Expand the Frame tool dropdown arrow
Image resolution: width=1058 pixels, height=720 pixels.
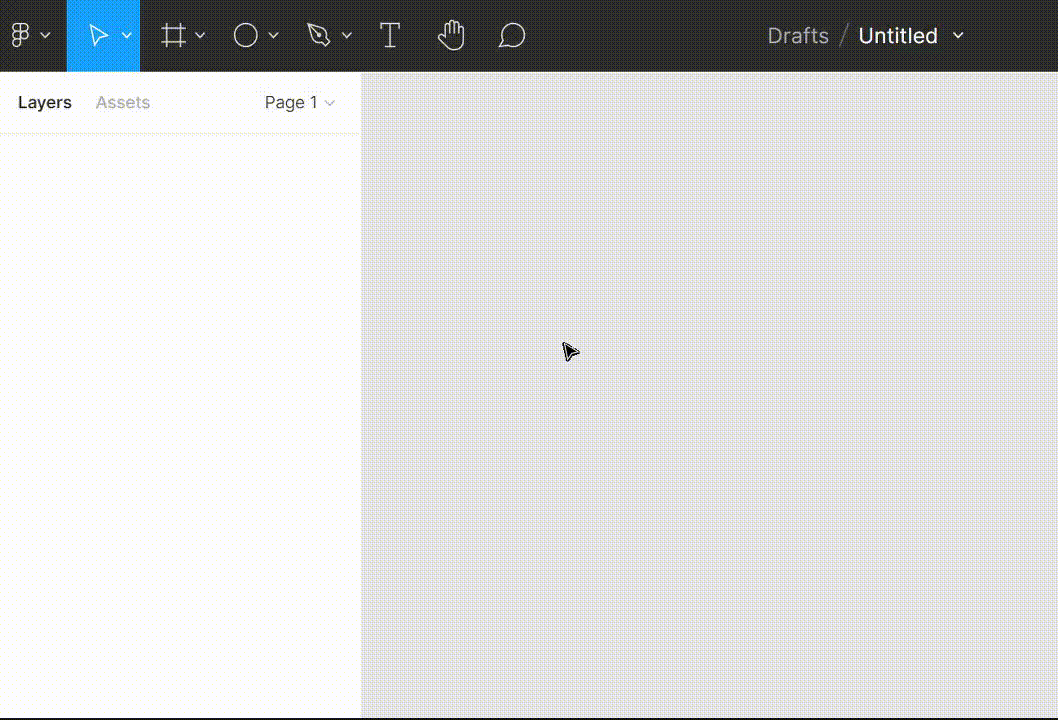(x=200, y=35)
